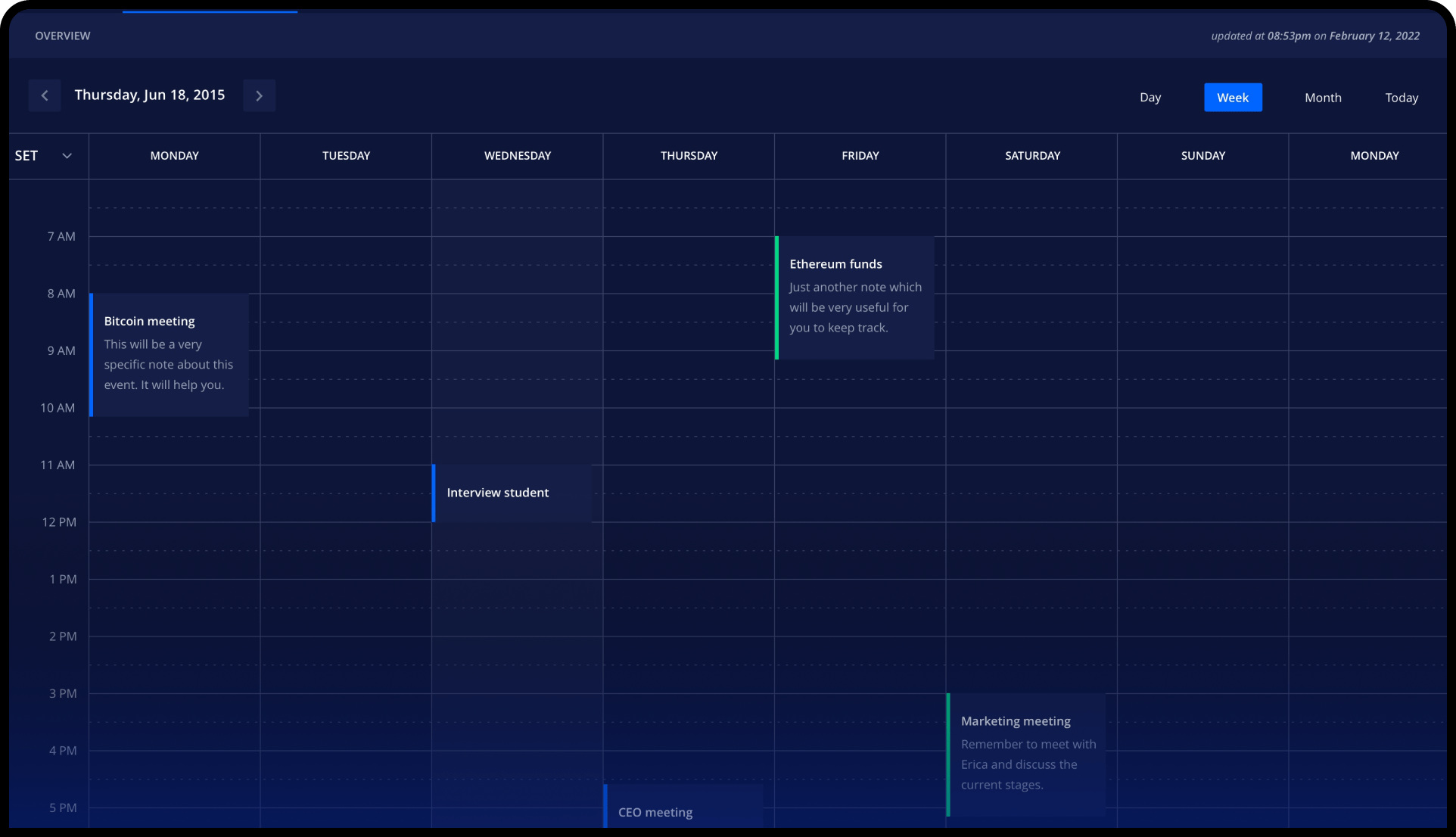Switch to Month view

[1322, 98]
